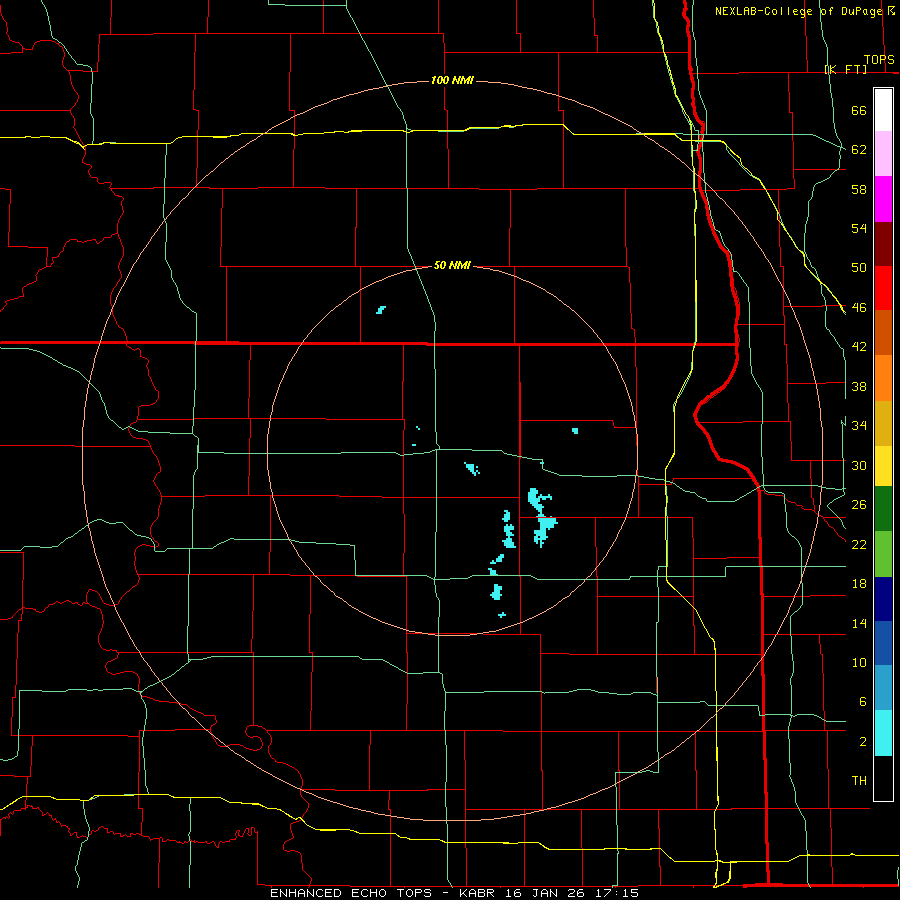Click the 62 value on the legend scale
900x900 pixels.
click(859, 150)
